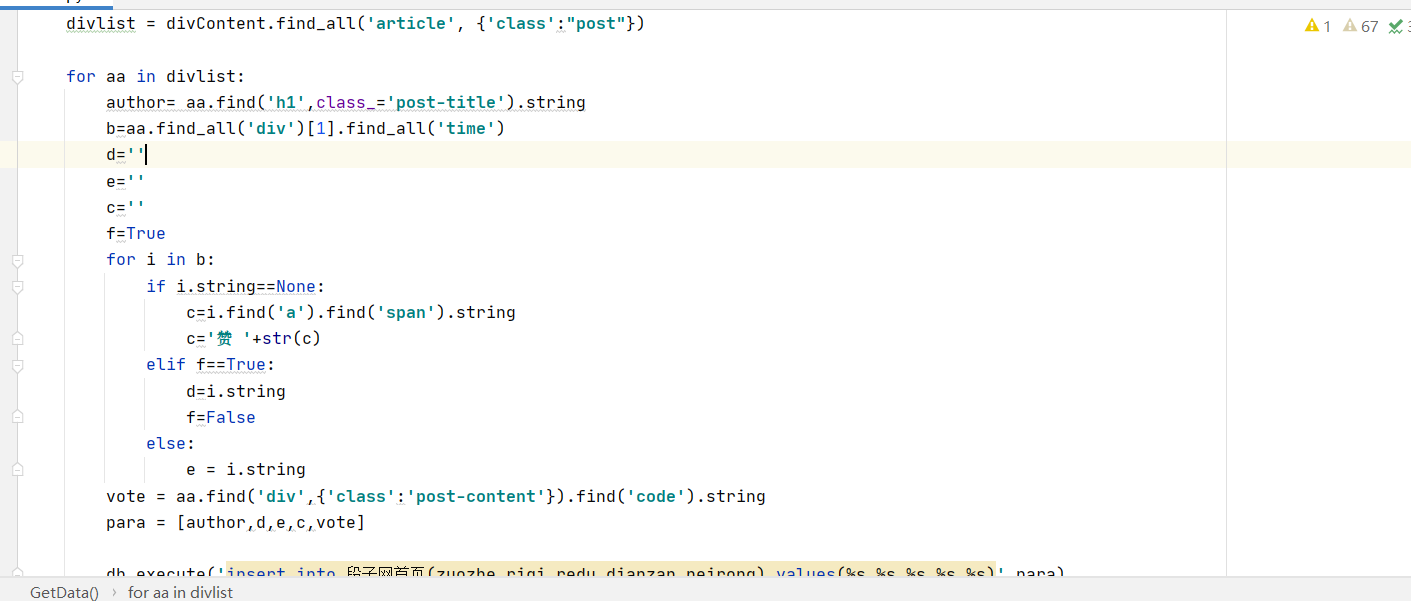
Task: Collapse the 'elif f==True' block
Action: coord(17,365)
